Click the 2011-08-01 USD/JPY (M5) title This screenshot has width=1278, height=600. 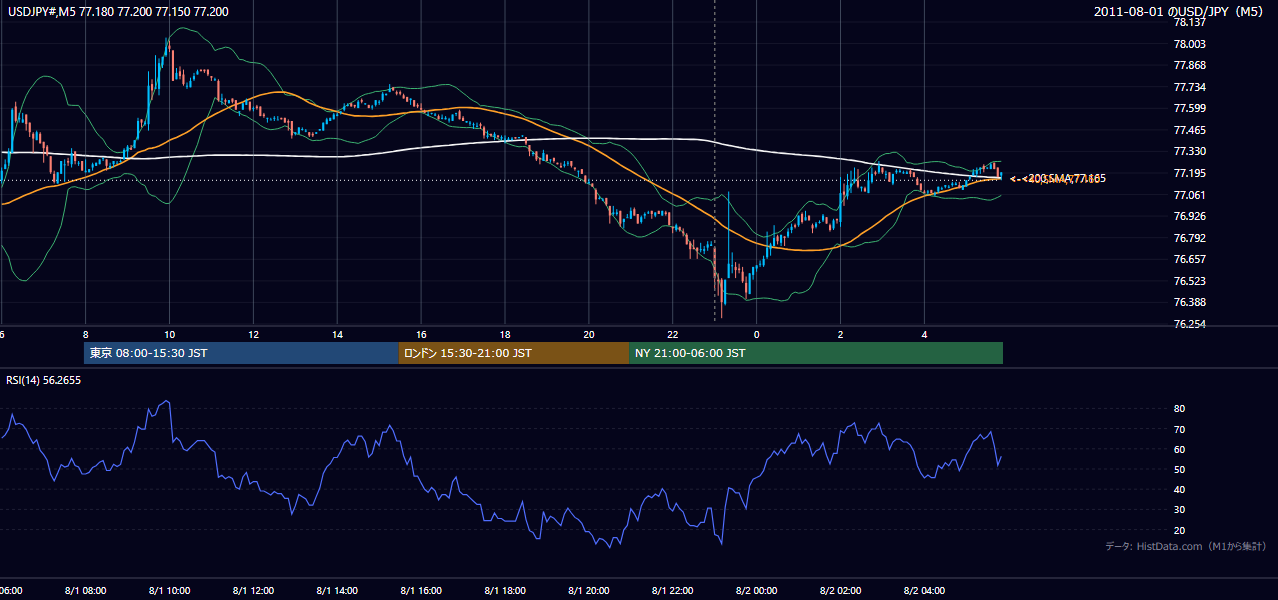1180,12
